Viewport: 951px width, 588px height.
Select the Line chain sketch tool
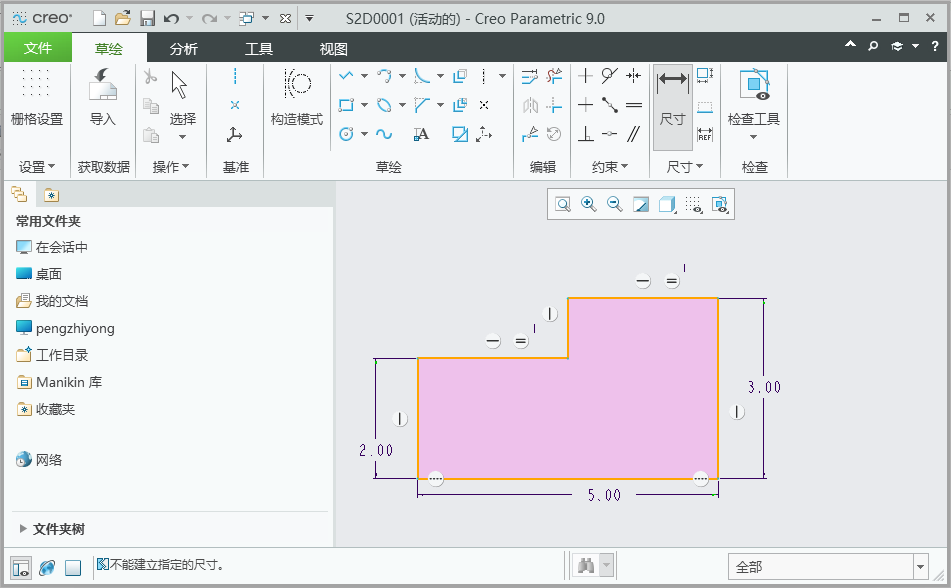pyautogui.click(x=346, y=76)
